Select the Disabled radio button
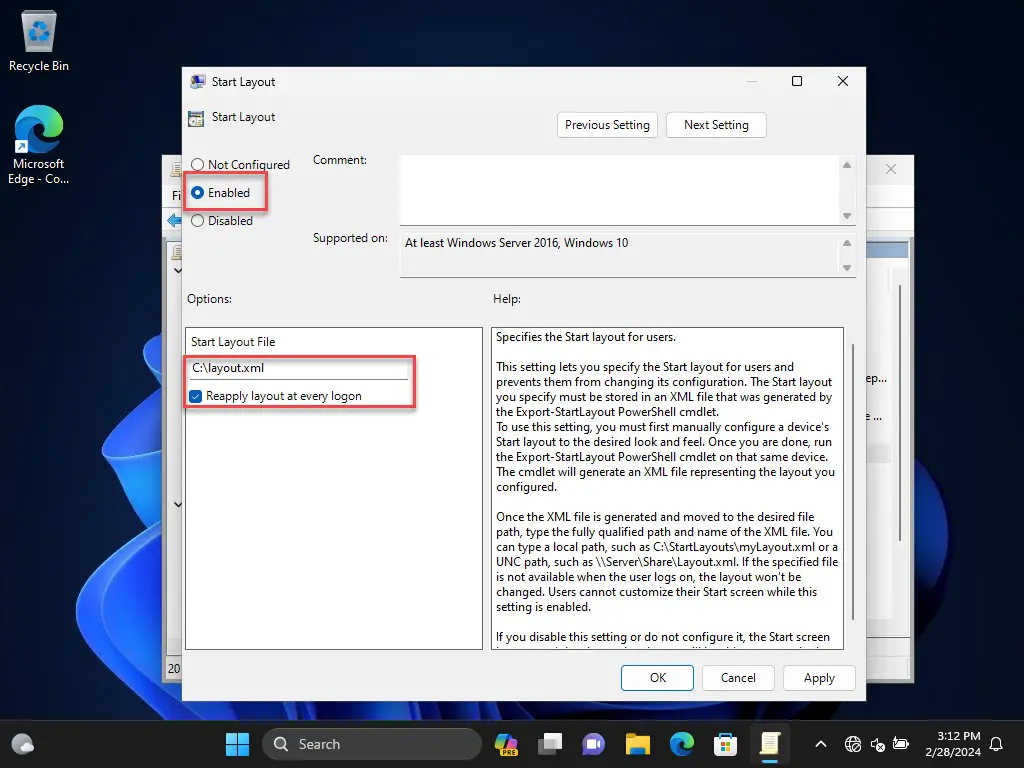Image resolution: width=1024 pixels, height=768 pixels. 197,221
